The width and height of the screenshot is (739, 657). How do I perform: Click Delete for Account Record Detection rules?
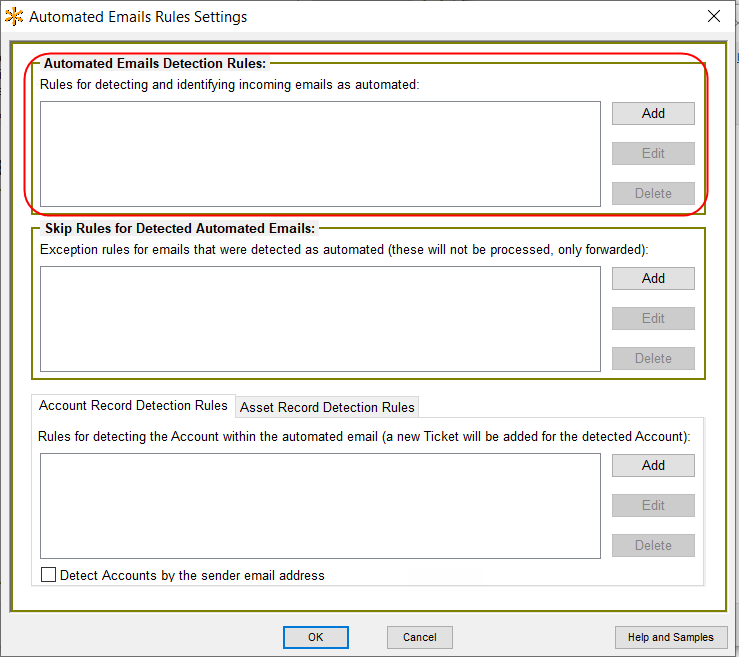pyautogui.click(x=653, y=545)
